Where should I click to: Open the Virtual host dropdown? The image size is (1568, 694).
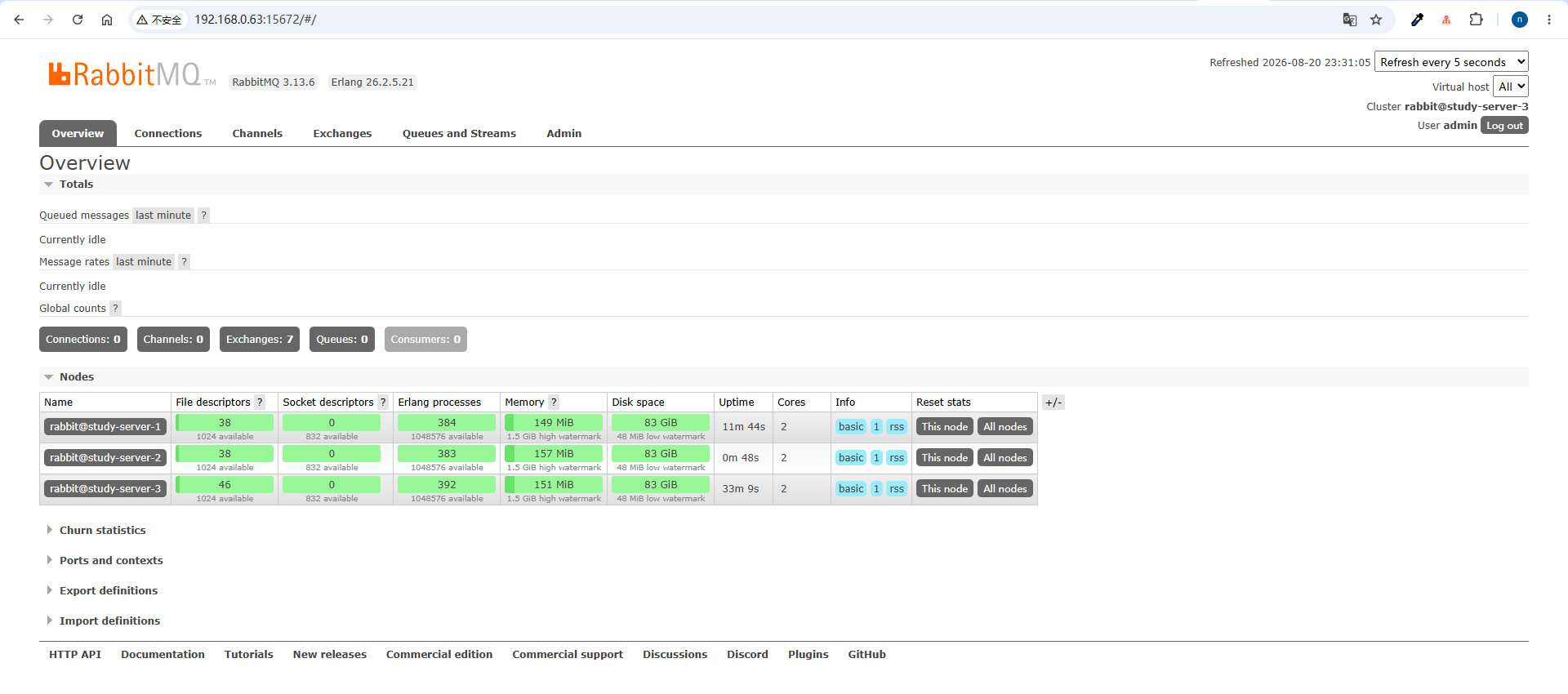1510,87
